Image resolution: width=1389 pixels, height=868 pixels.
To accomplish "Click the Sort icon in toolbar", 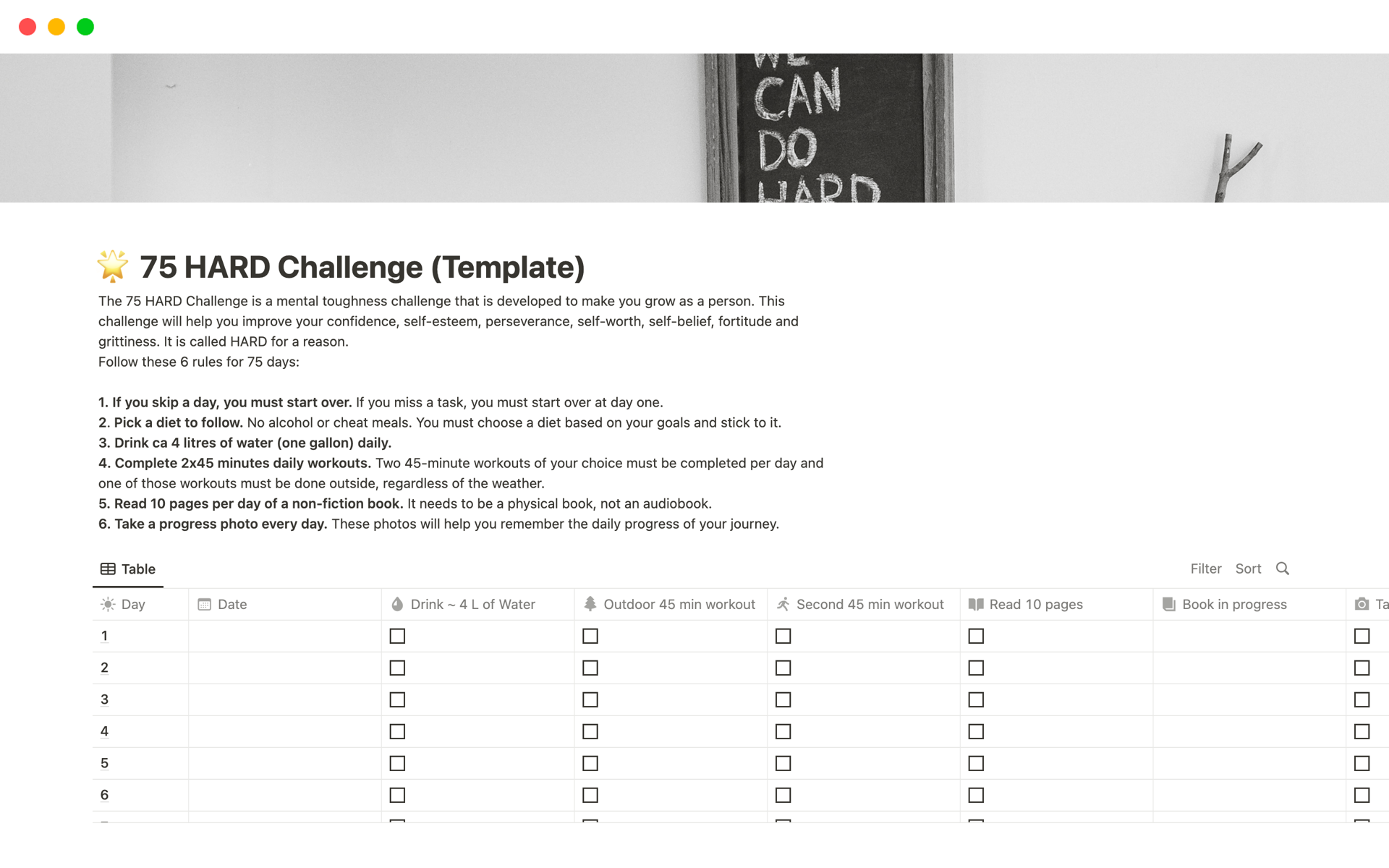I will coord(1248,567).
